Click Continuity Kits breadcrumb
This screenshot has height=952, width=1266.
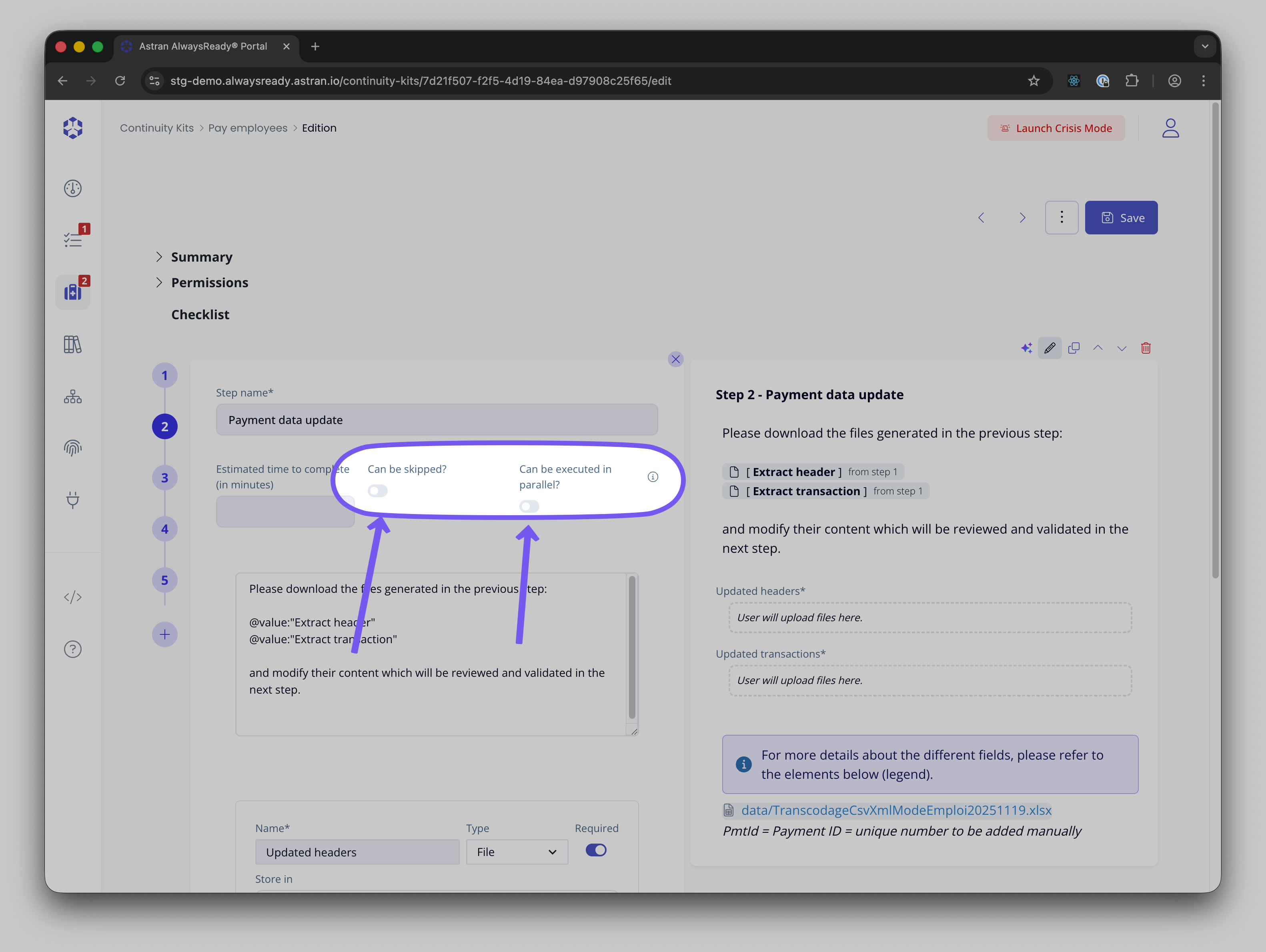(157, 128)
